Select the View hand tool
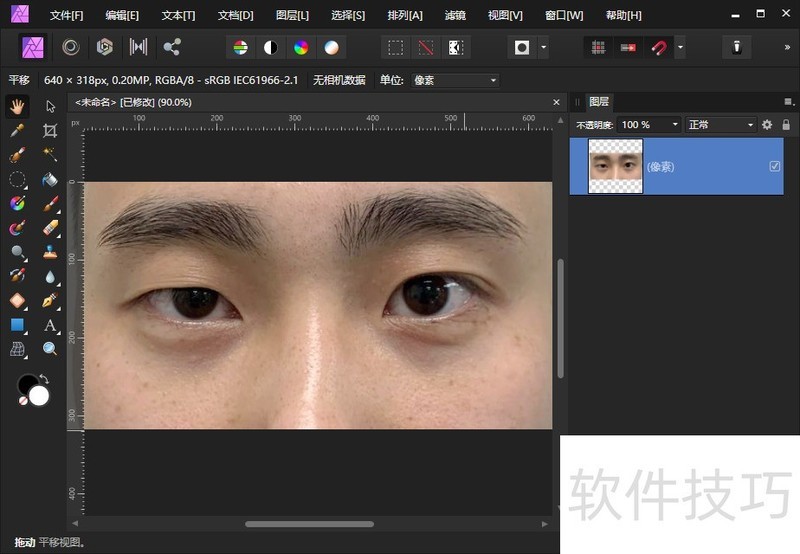 (x=17, y=107)
